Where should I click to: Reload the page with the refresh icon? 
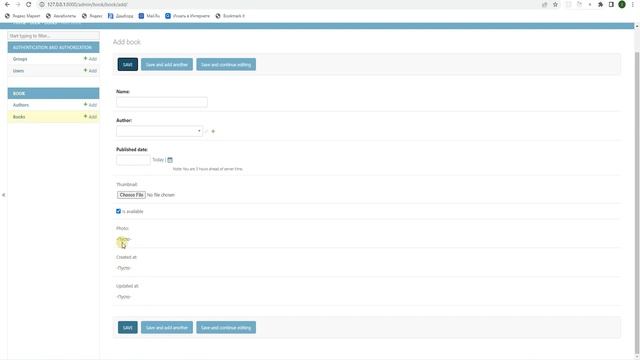point(29,4)
